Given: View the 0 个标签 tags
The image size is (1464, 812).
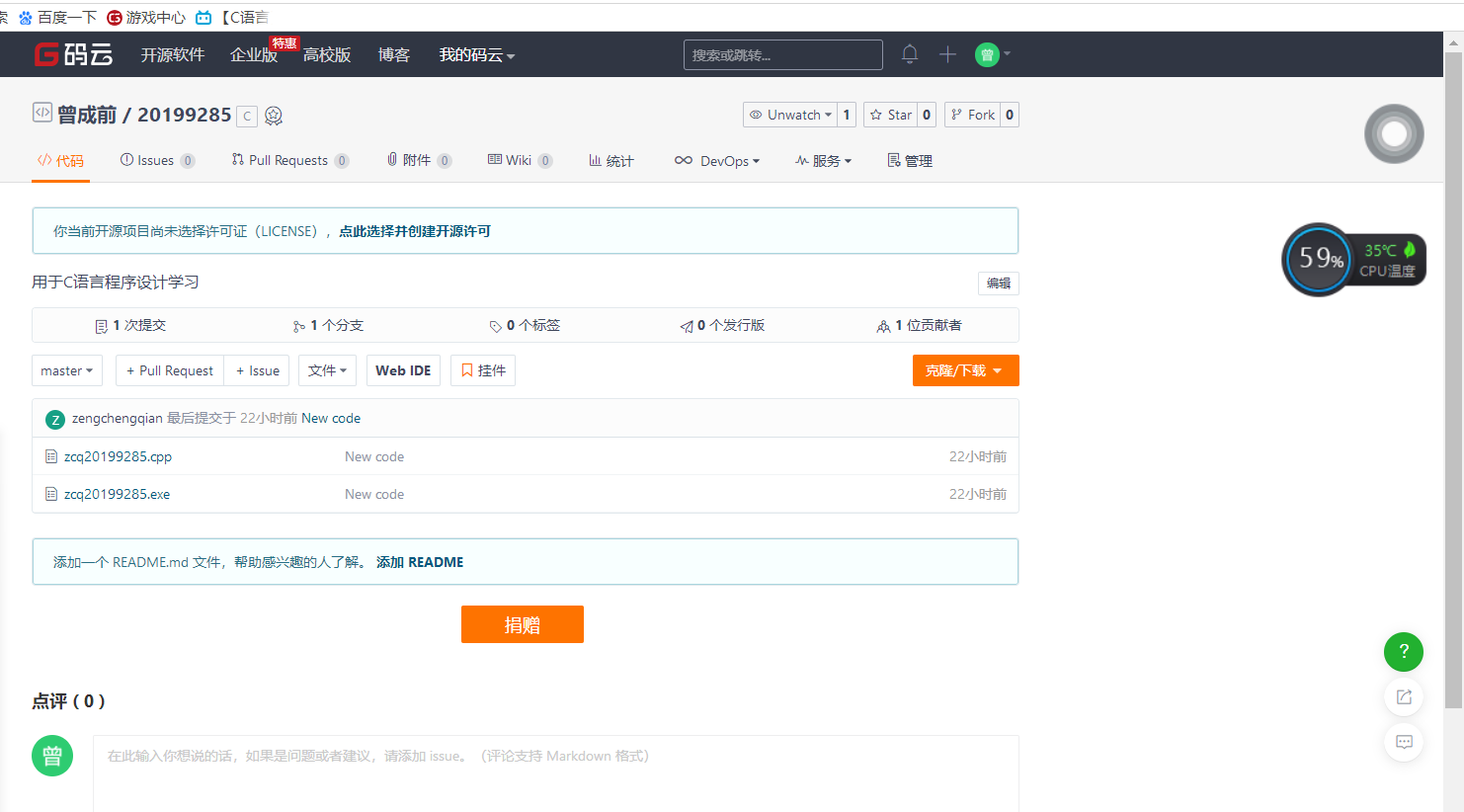Looking at the screenshot, I should coord(525,325).
